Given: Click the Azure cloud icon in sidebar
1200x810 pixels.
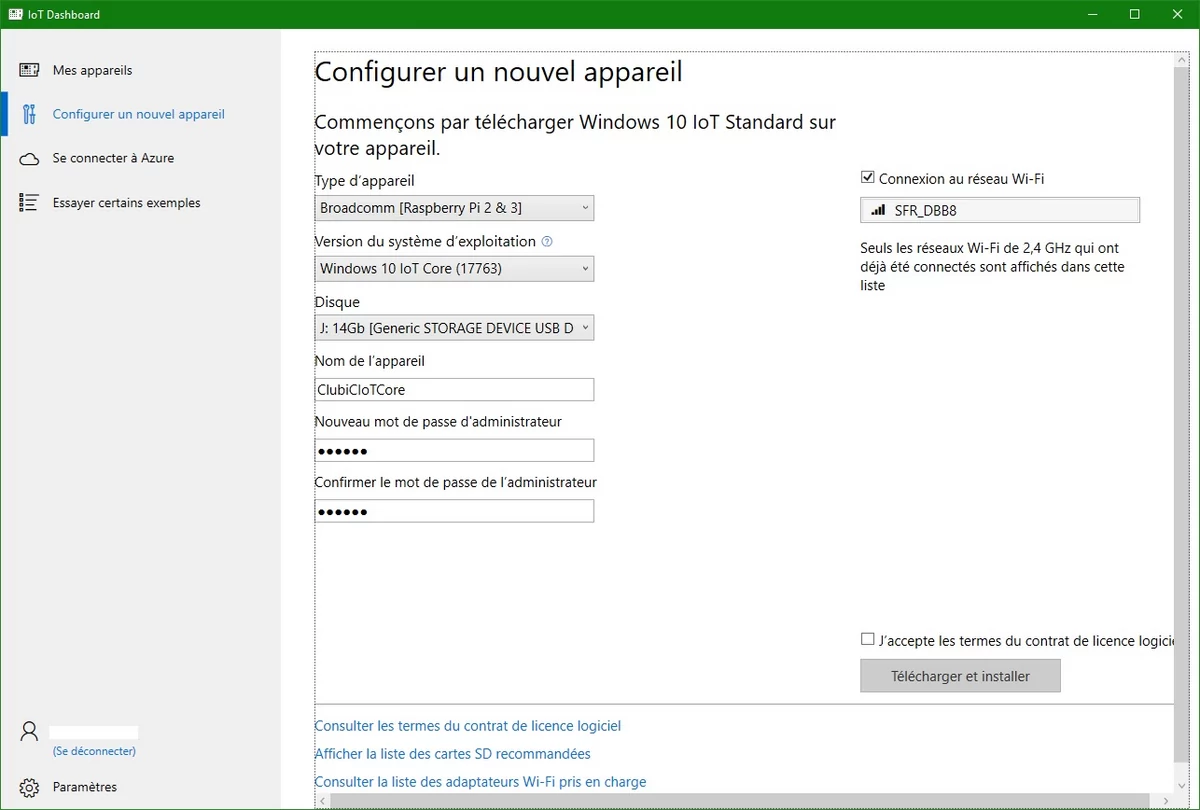Looking at the screenshot, I should [x=29, y=158].
